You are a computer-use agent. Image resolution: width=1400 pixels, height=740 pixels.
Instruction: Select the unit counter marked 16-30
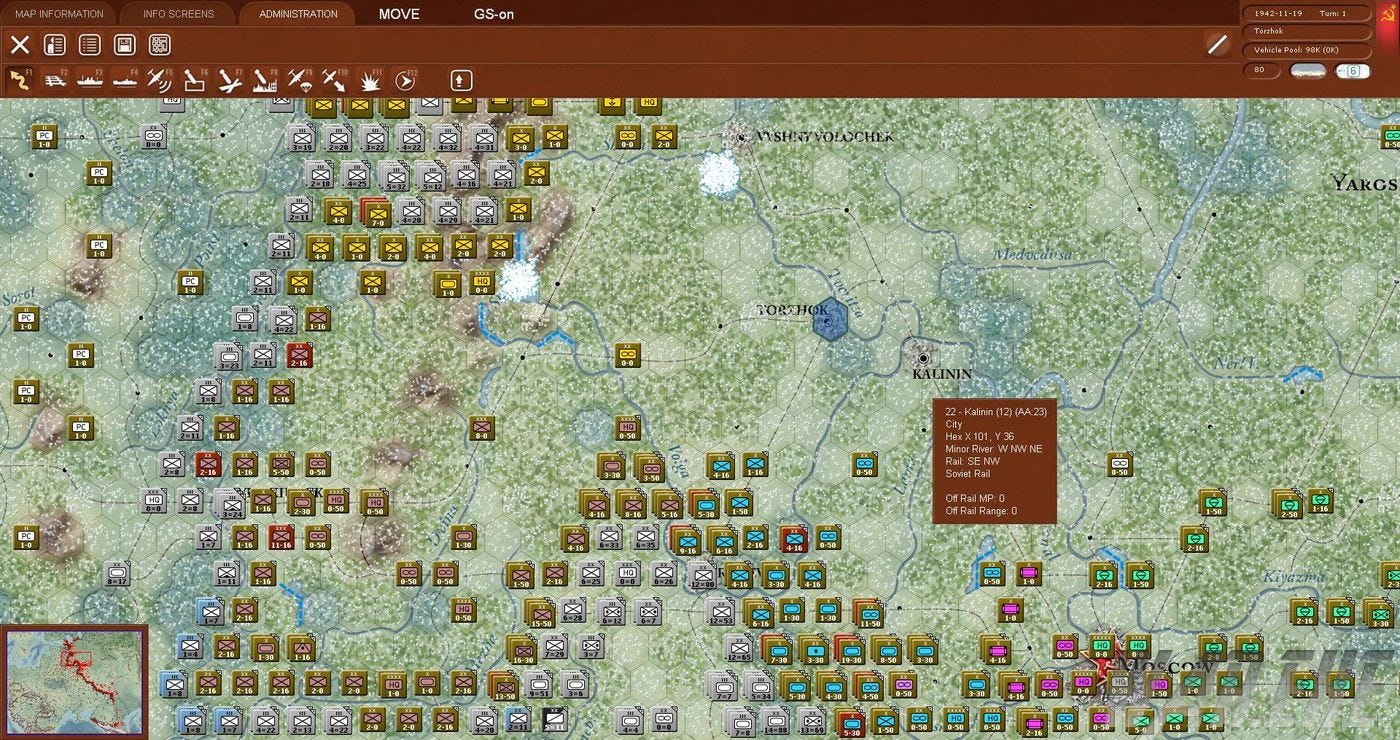pos(522,649)
